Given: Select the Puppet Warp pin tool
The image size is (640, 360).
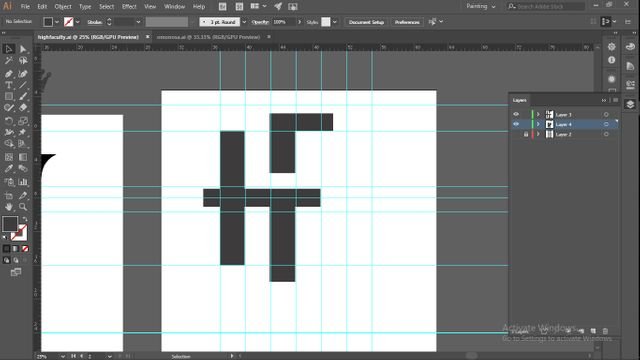Looking at the screenshot, I should click(23, 132).
